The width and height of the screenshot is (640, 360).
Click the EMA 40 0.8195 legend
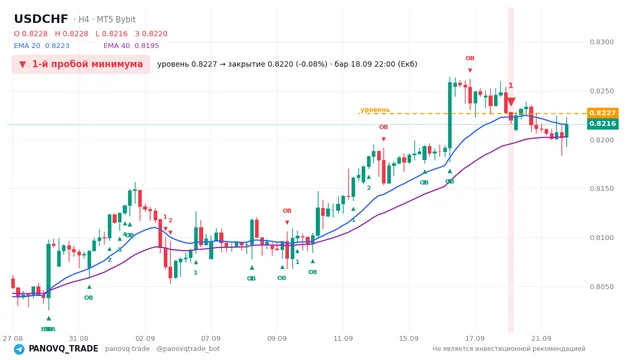coord(131,46)
